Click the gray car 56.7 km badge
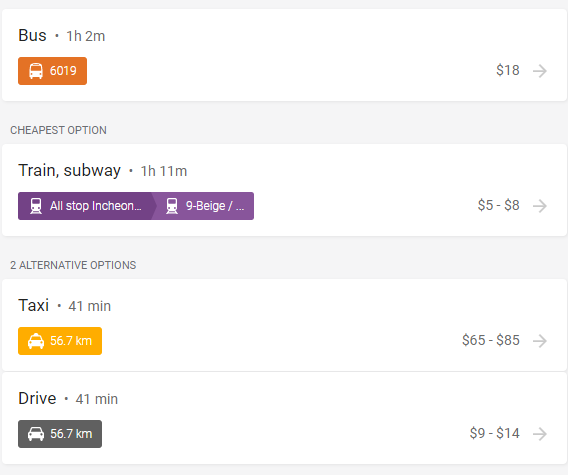Screen dimensions: 568x475 coord(60,434)
